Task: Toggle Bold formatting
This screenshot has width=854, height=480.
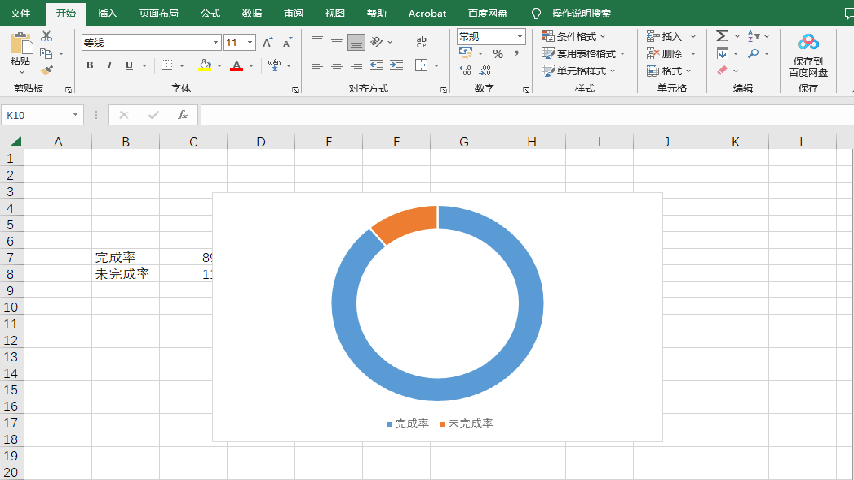Action: click(90, 66)
